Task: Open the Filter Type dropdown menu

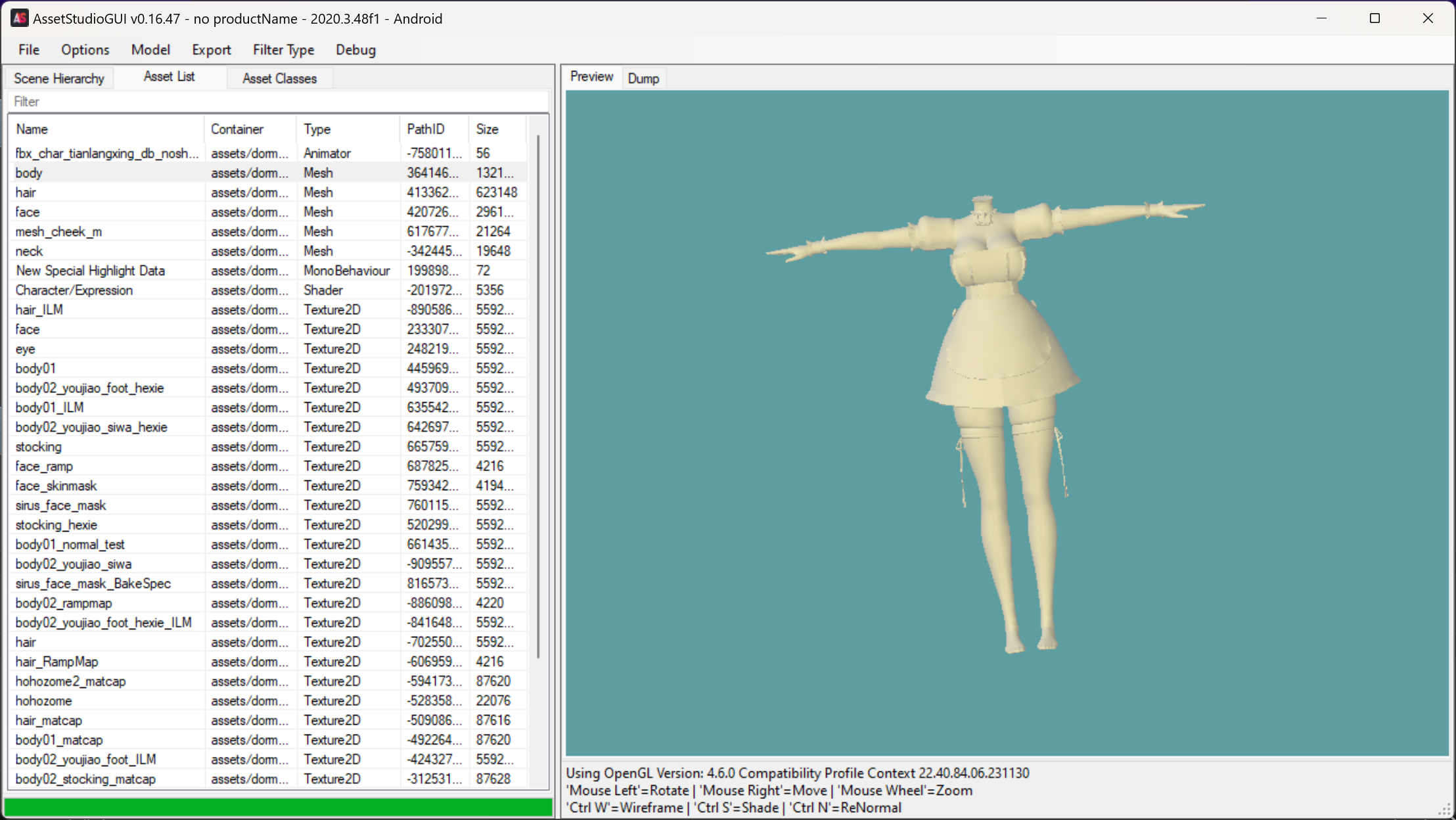Action: tap(283, 50)
